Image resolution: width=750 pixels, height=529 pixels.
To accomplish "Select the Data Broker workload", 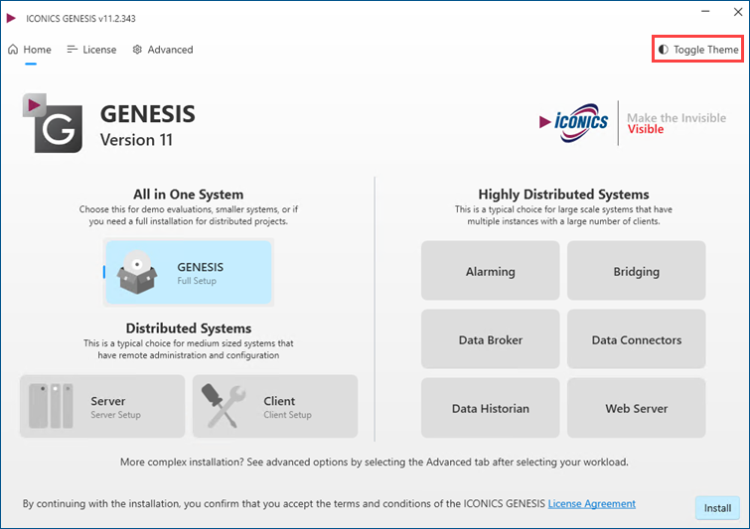I will tap(490, 339).
